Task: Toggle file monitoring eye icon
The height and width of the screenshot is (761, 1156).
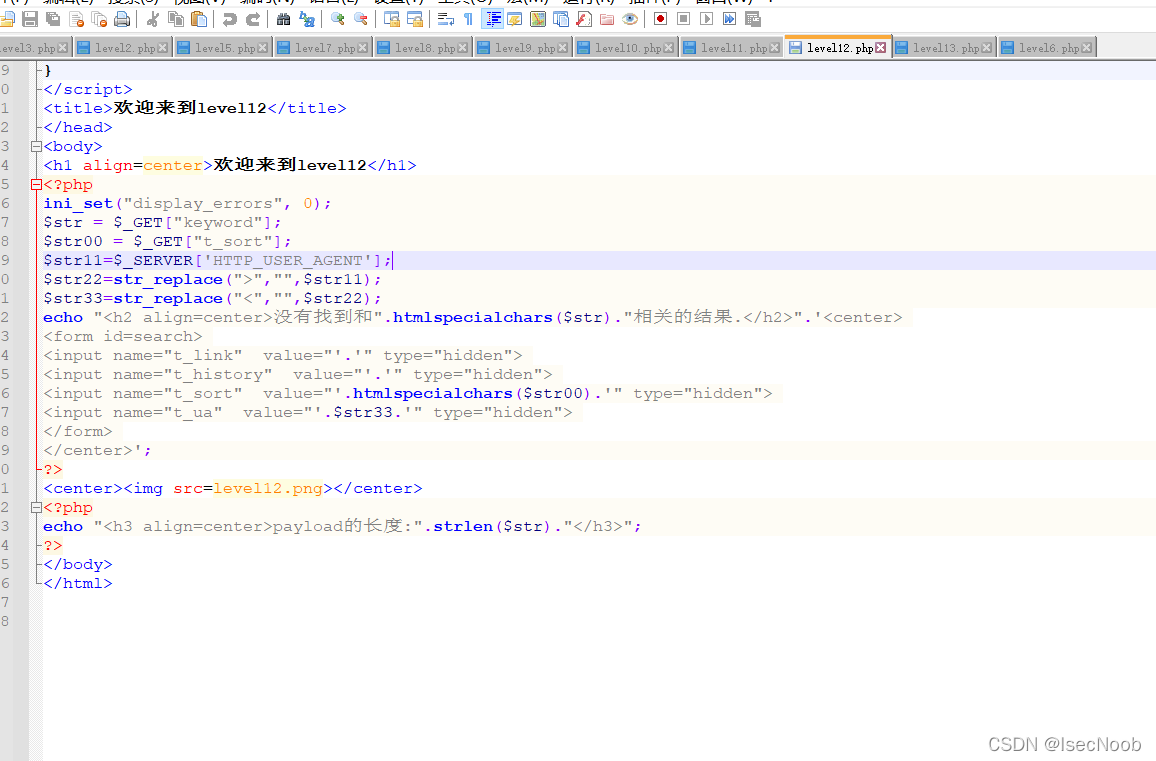Action: pos(630,18)
